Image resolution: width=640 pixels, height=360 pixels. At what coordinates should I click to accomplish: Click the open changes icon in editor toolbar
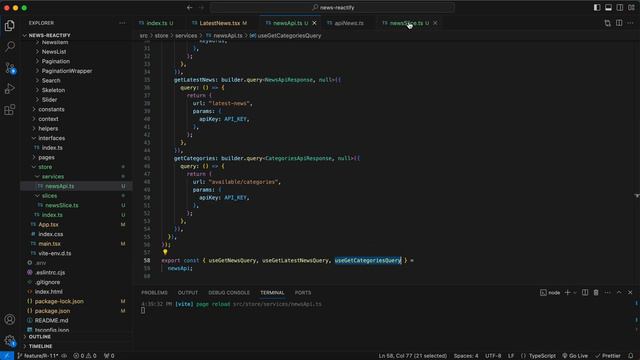pyautogui.click(x=607, y=23)
